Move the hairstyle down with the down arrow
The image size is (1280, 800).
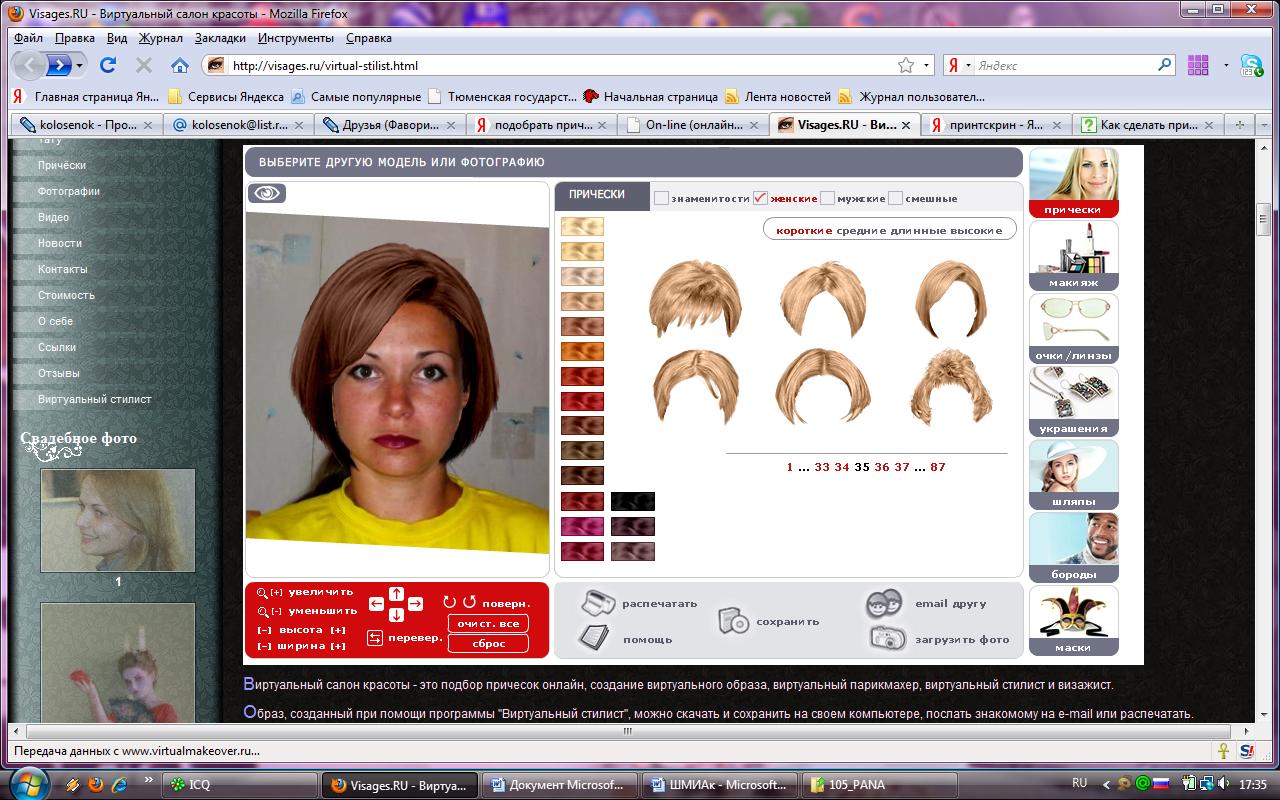(396, 615)
